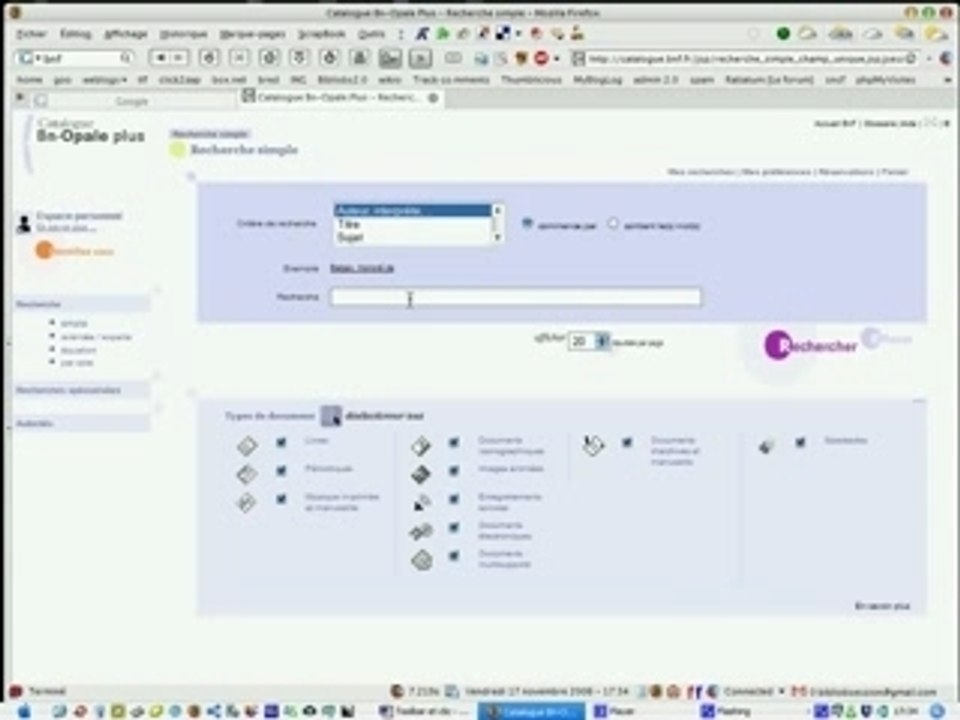Screen dimensions: 960x720
Task: Select 'Titre' in the search criteria list
Action: coord(413,225)
